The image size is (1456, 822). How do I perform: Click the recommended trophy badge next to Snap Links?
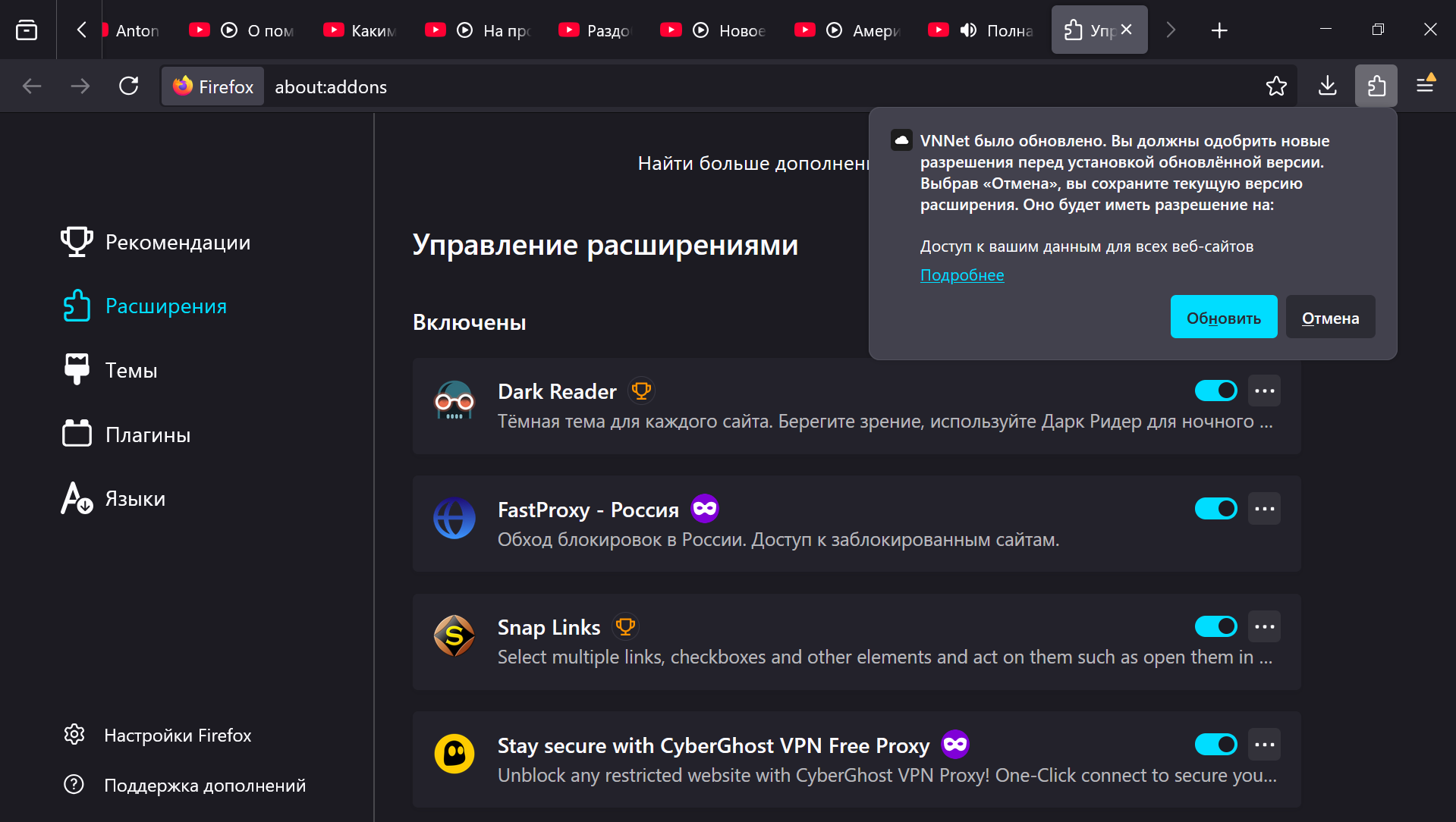625,627
